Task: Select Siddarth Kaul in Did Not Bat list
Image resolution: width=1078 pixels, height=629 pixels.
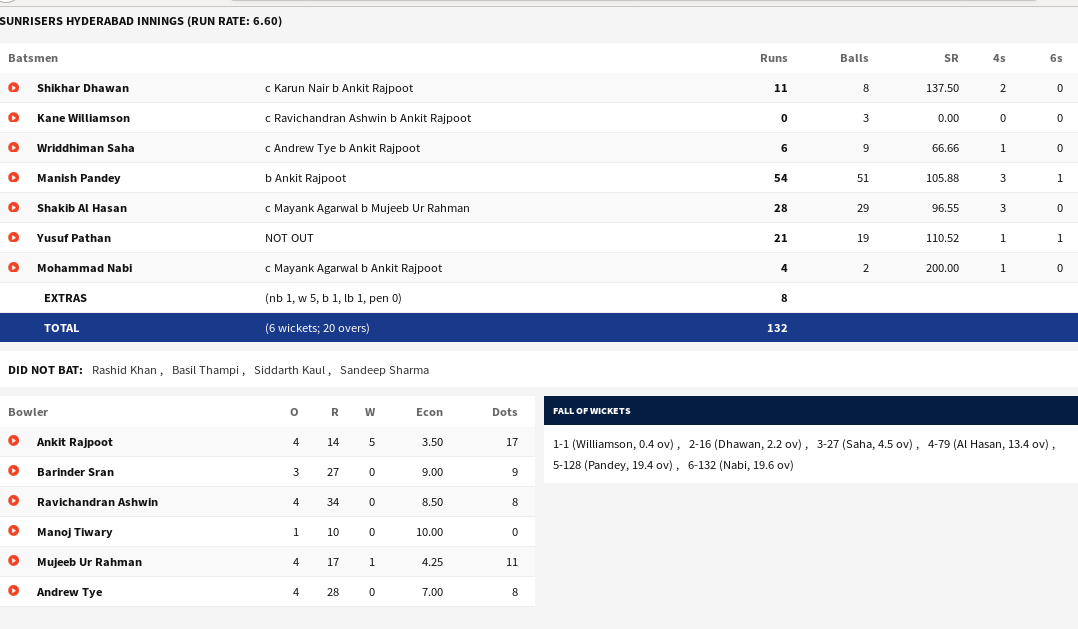Action: pos(289,370)
